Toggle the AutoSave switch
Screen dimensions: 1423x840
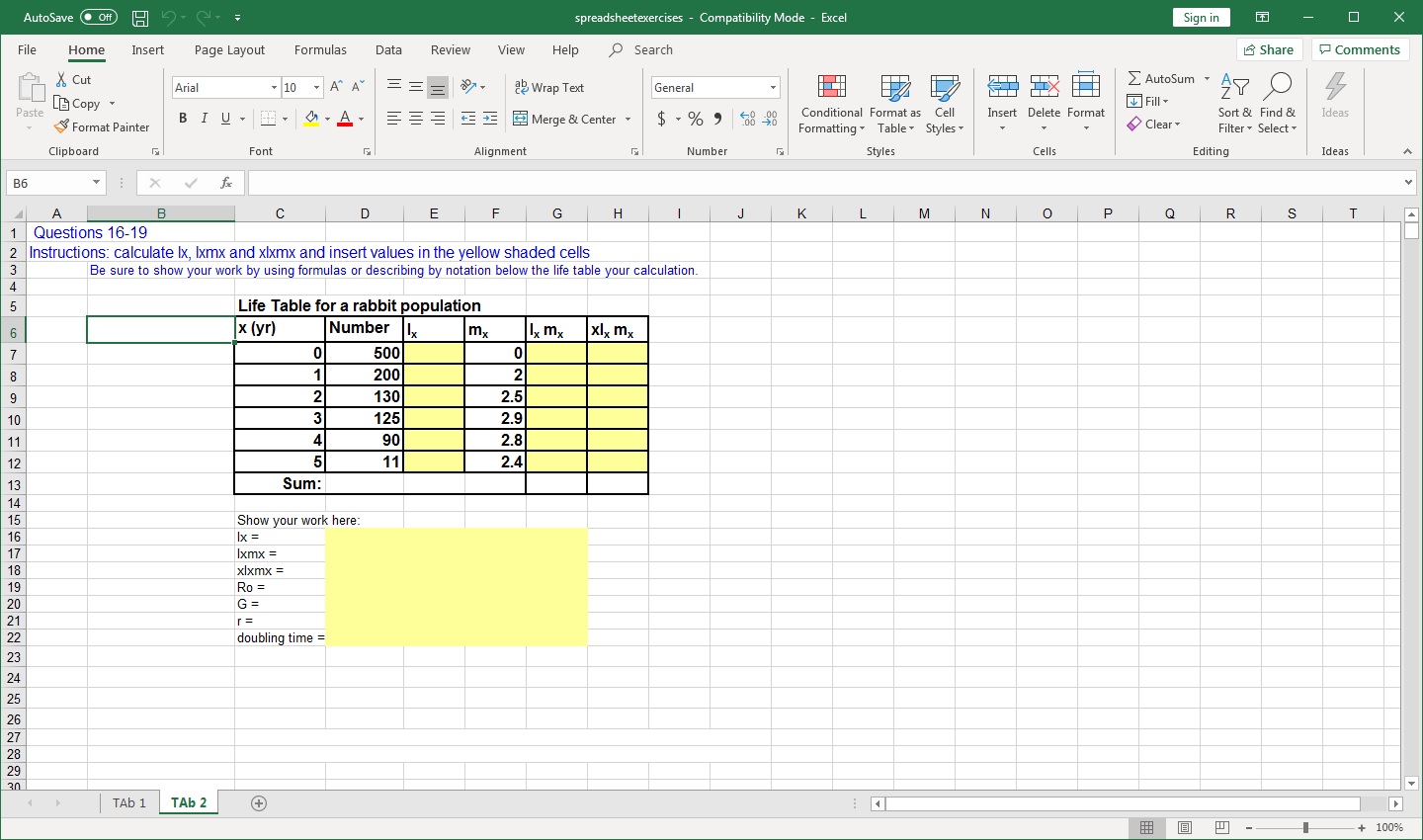tap(98, 18)
